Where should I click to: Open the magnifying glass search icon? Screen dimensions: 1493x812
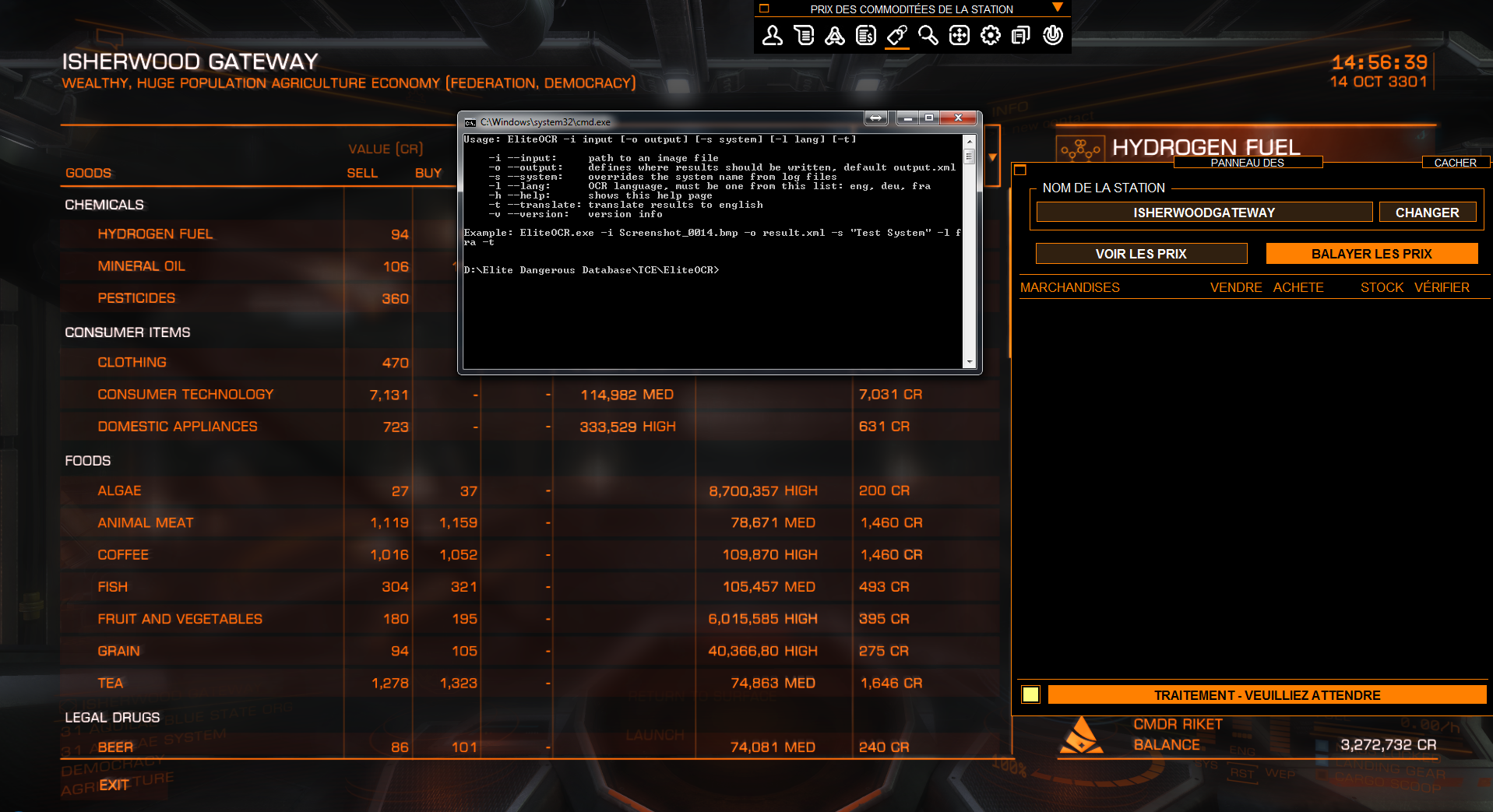pyautogui.click(x=928, y=35)
